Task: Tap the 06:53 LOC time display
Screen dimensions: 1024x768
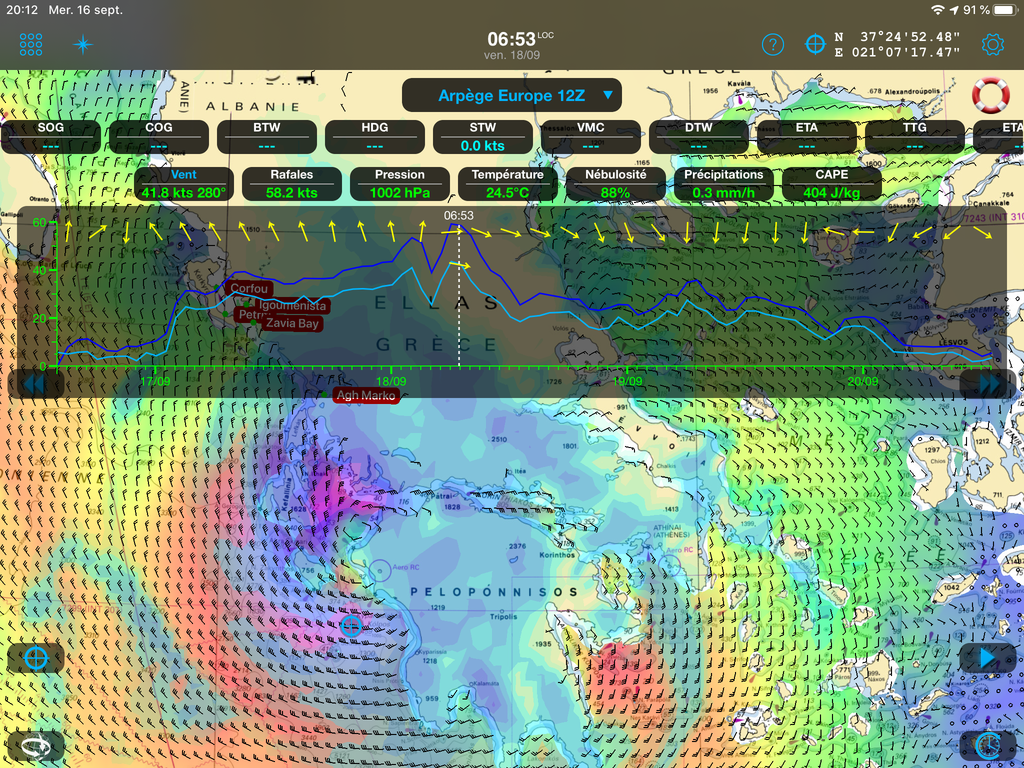Action: [519, 39]
